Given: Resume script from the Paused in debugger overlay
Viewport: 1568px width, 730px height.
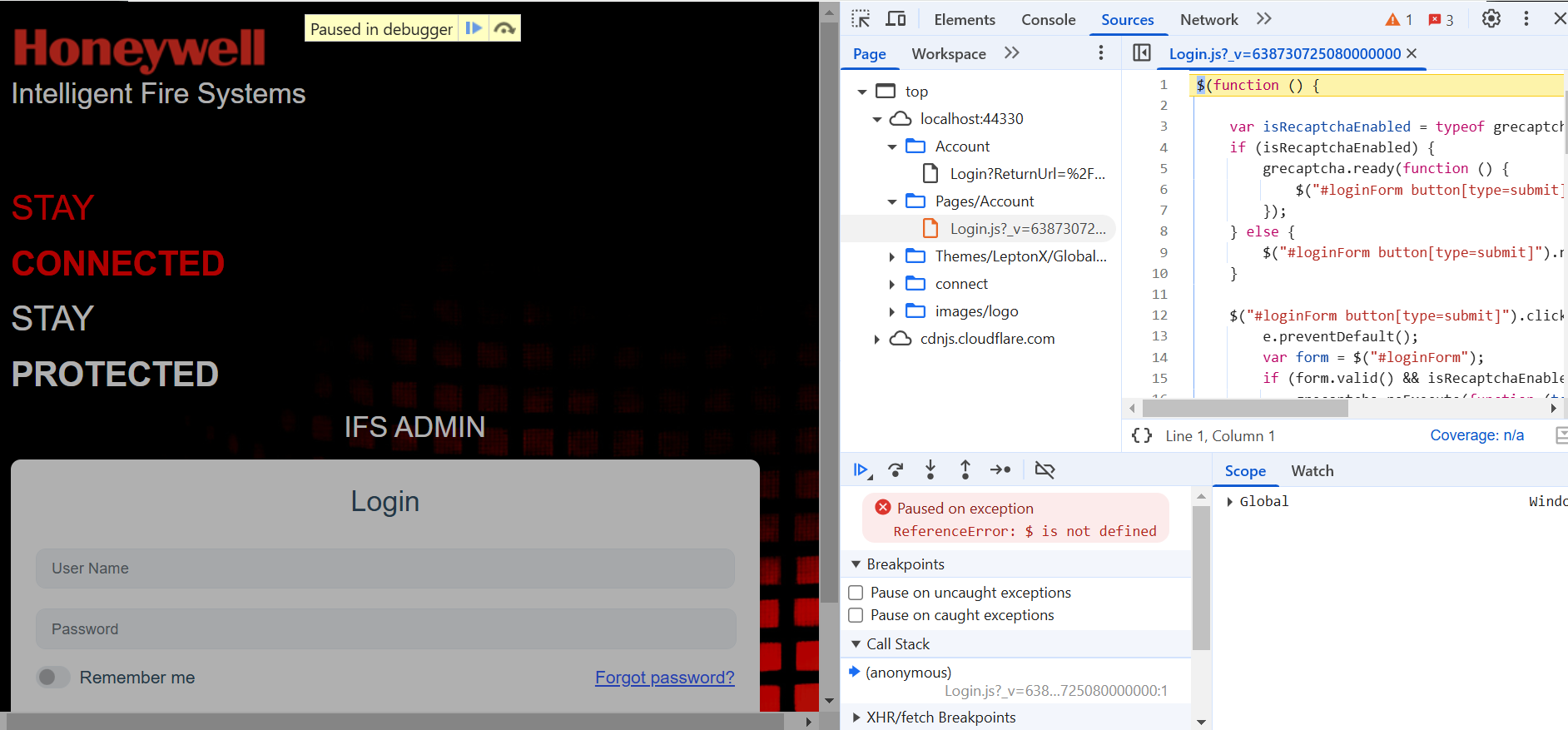Looking at the screenshot, I should pos(474,28).
